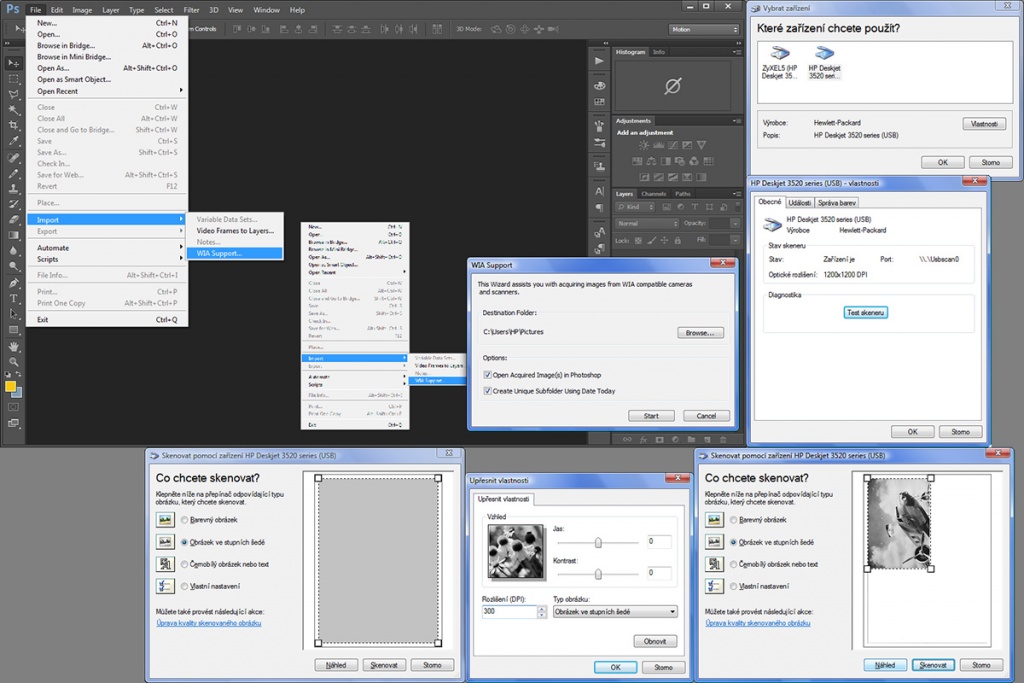Image resolution: width=1024 pixels, height=683 pixels.
Task: Expand the Open Recent submenu
Action: 108,91
